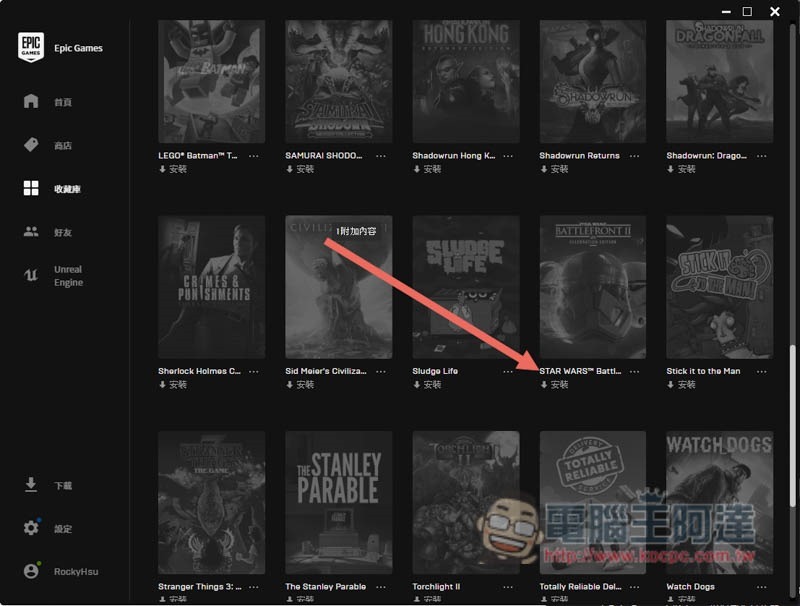Expand the three-dot menu for Shadowrun Returns
The image size is (800, 606).
[x=634, y=156]
